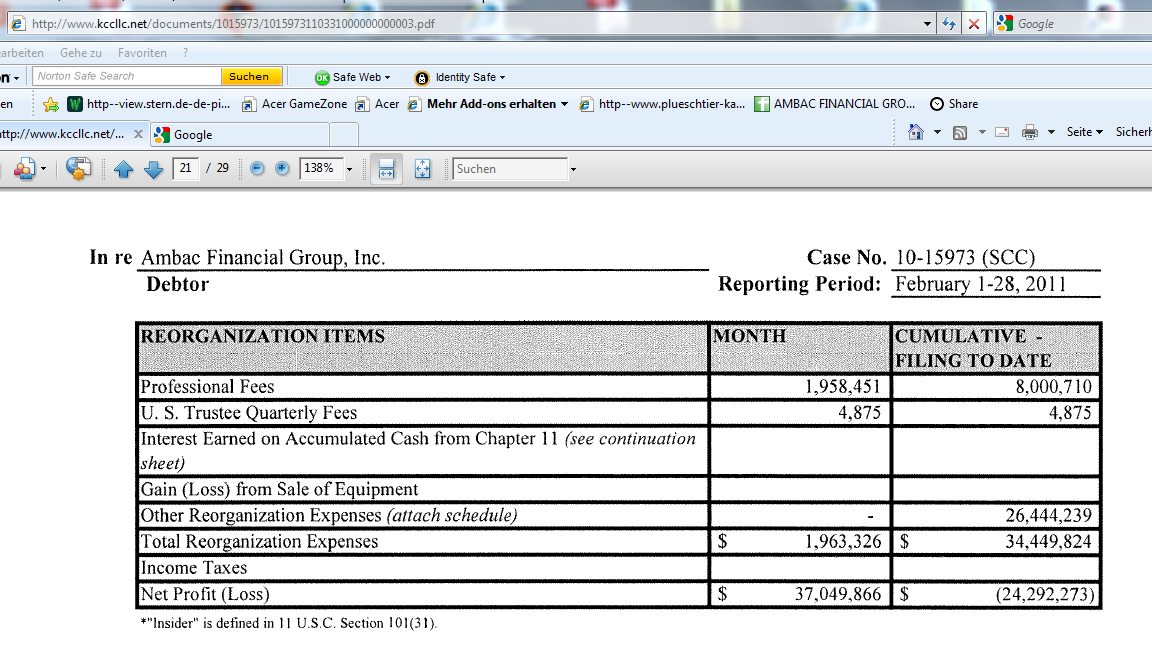Open dropdown arrow beside PDF collaborate icon

(x=43, y=169)
